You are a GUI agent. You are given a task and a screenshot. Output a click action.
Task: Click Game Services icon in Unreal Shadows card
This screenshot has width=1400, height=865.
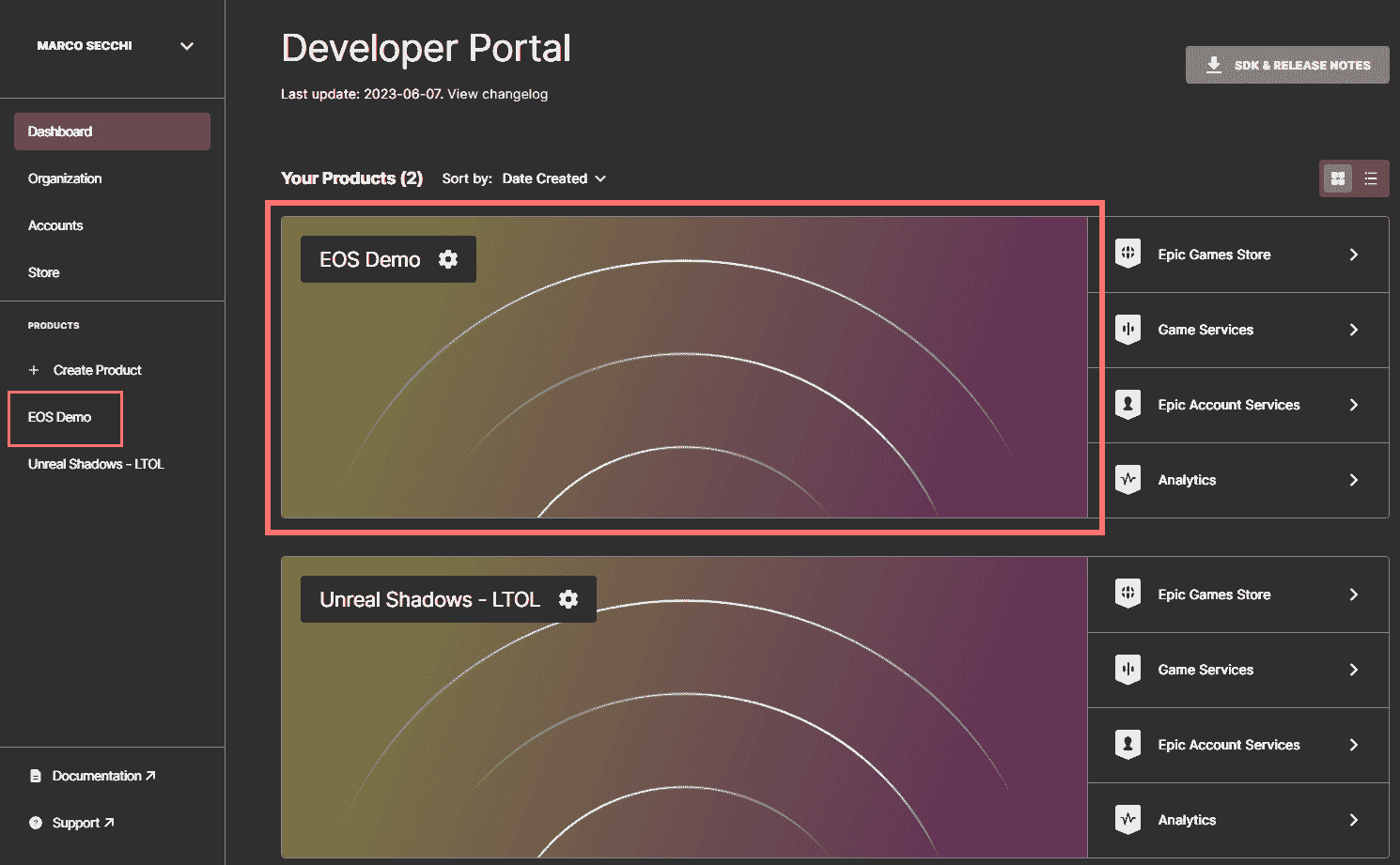(x=1128, y=669)
